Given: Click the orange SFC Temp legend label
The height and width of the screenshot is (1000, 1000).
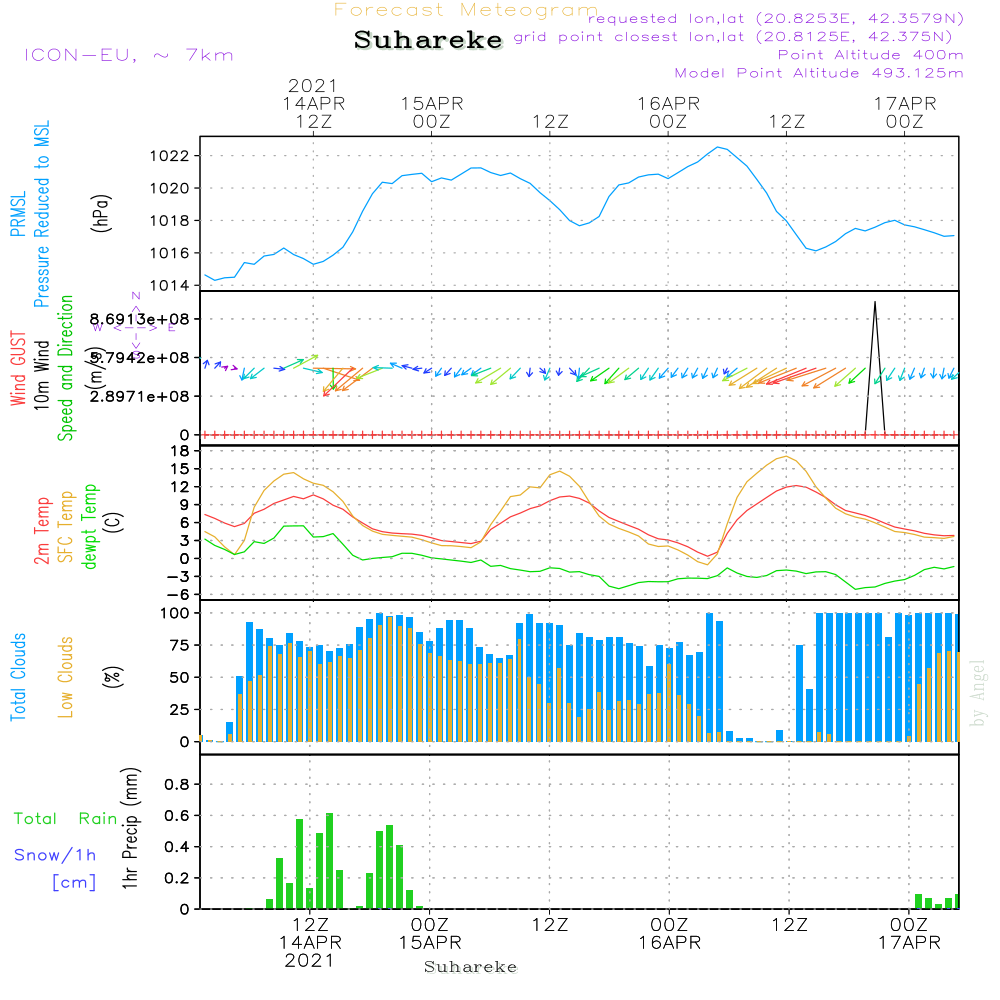Looking at the screenshot, I should (66, 527).
